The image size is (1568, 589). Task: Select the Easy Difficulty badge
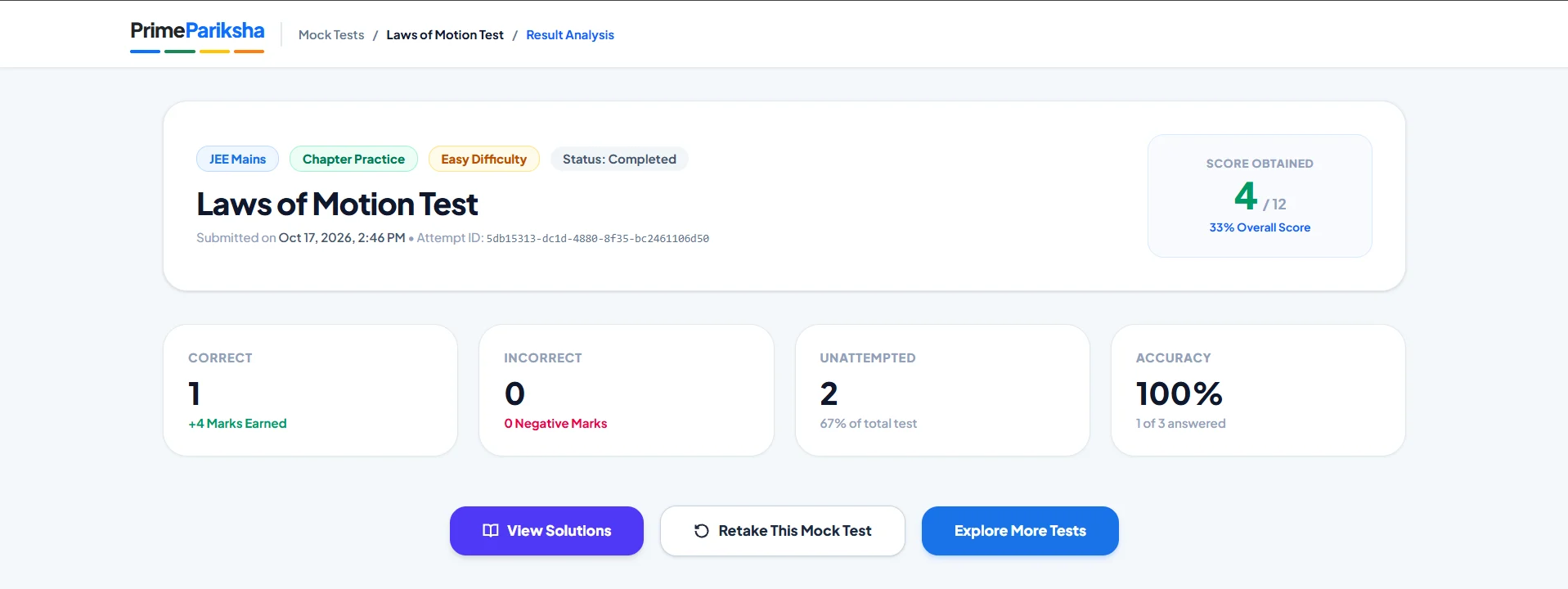(484, 159)
